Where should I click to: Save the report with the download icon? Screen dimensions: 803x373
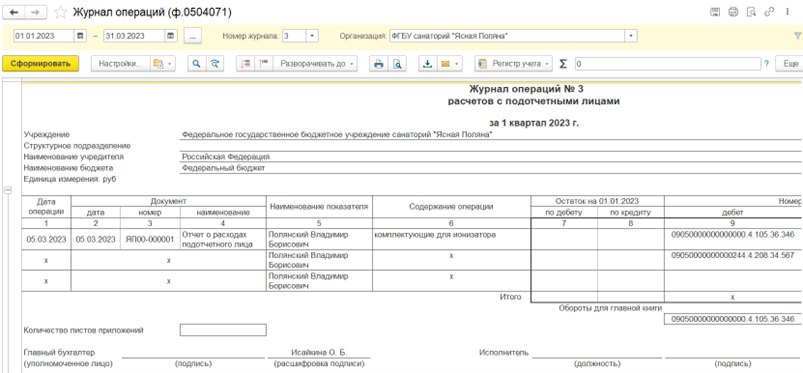(428, 64)
